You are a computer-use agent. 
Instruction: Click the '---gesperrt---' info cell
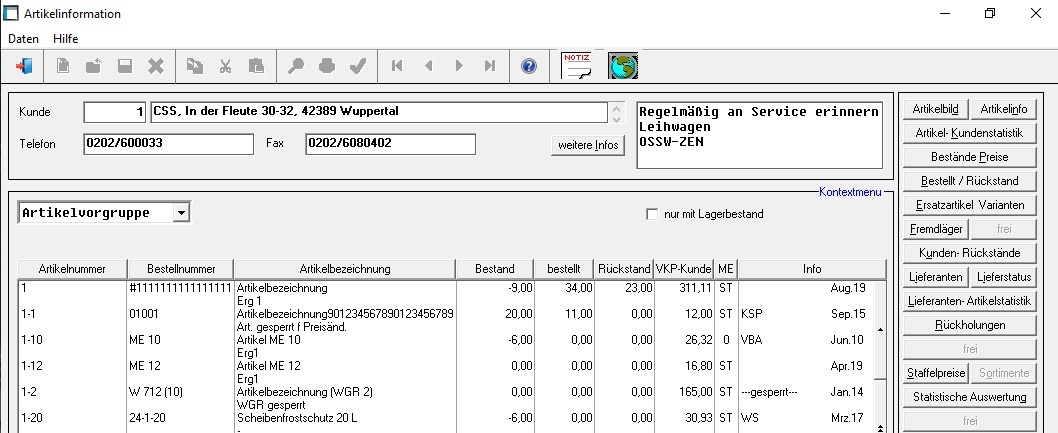click(769, 392)
